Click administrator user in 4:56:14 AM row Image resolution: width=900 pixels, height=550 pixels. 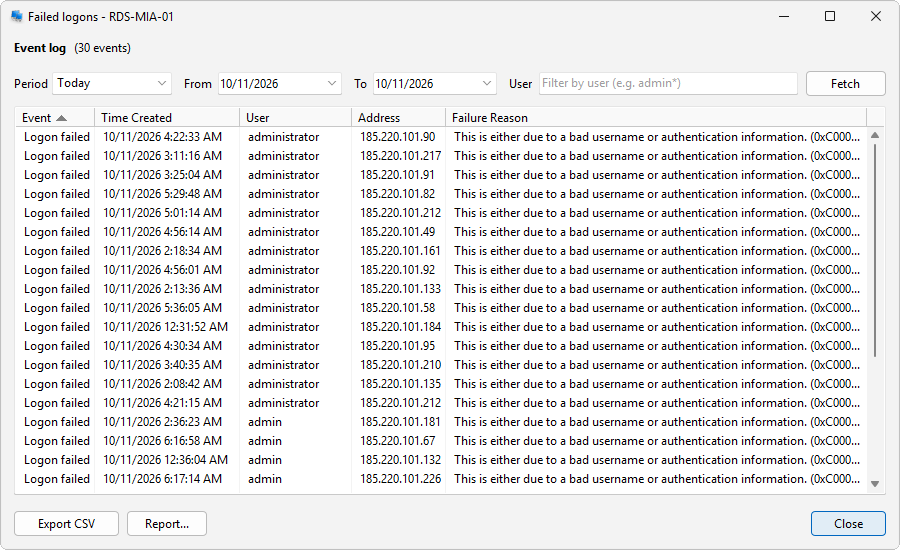point(284,232)
